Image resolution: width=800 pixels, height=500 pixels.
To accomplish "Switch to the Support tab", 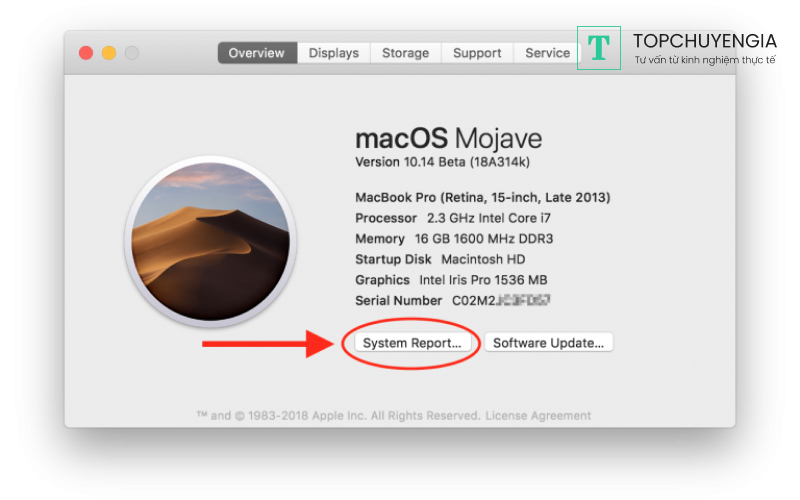I will (x=477, y=53).
